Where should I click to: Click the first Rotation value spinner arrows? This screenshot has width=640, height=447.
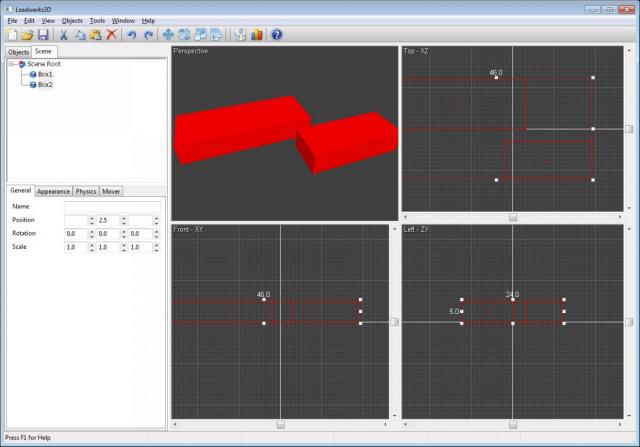[x=92, y=234]
